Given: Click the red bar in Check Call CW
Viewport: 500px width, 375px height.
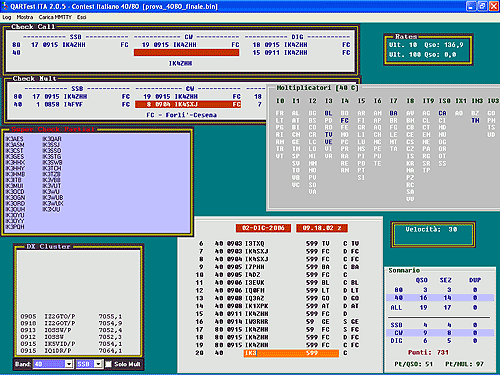Looking at the screenshot, I should [186, 53].
